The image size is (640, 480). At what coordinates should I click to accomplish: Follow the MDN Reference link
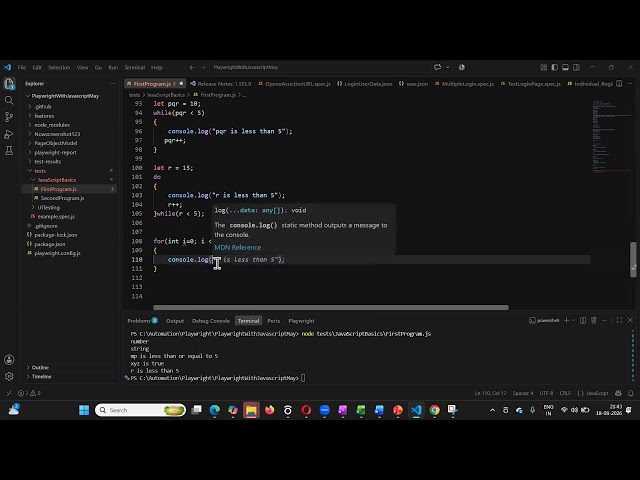pos(238,247)
